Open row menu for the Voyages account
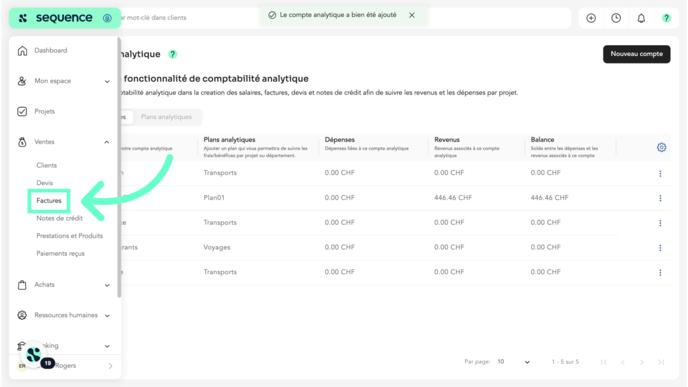The width and height of the screenshot is (688, 387). 660,248
